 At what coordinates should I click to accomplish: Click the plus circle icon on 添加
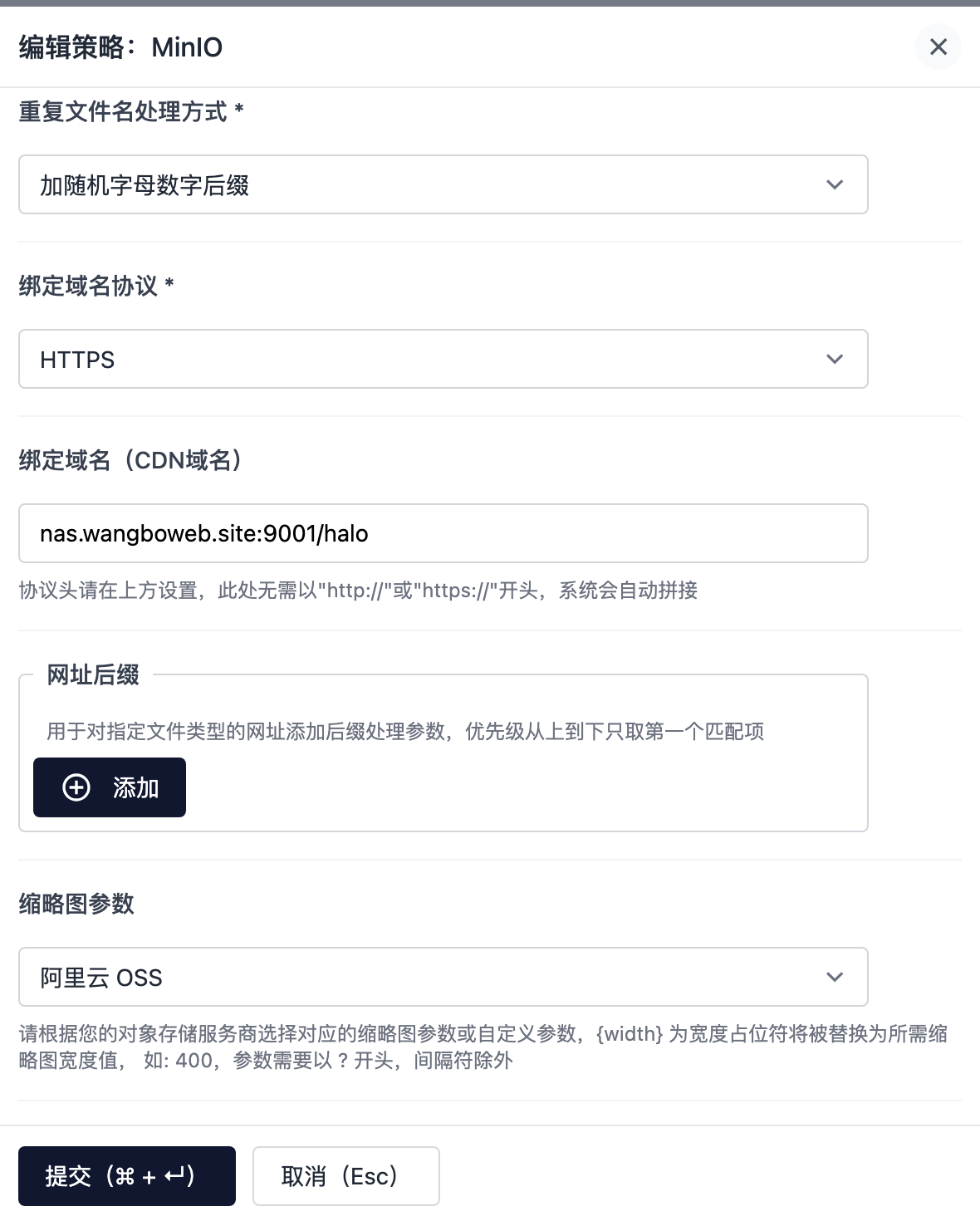[76, 787]
